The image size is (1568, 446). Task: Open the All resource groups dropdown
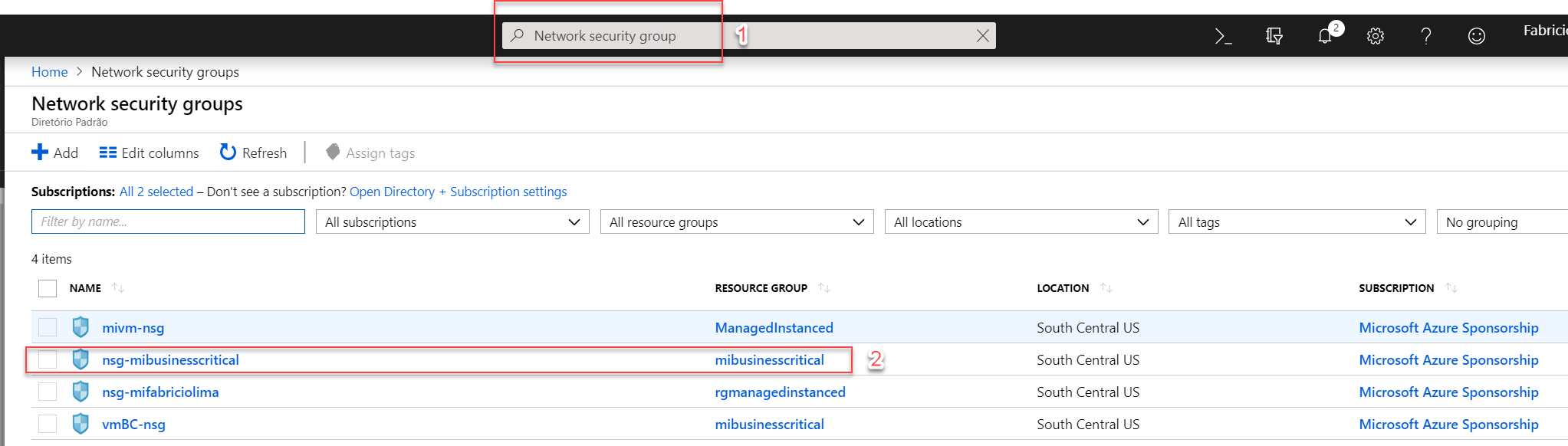click(x=736, y=222)
